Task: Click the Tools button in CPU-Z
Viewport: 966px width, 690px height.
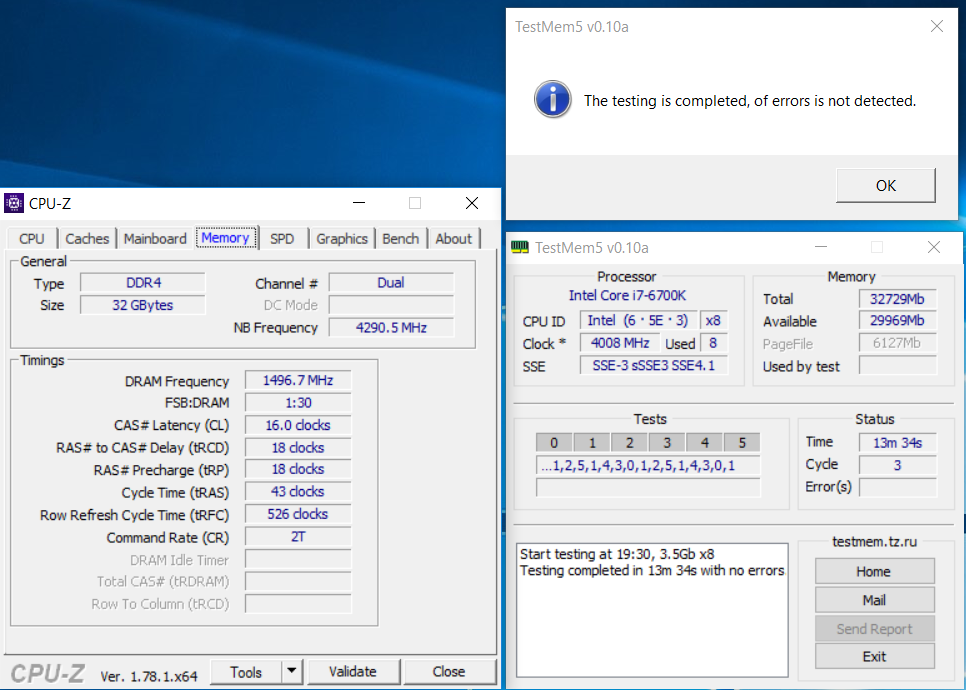Action: coord(246,672)
